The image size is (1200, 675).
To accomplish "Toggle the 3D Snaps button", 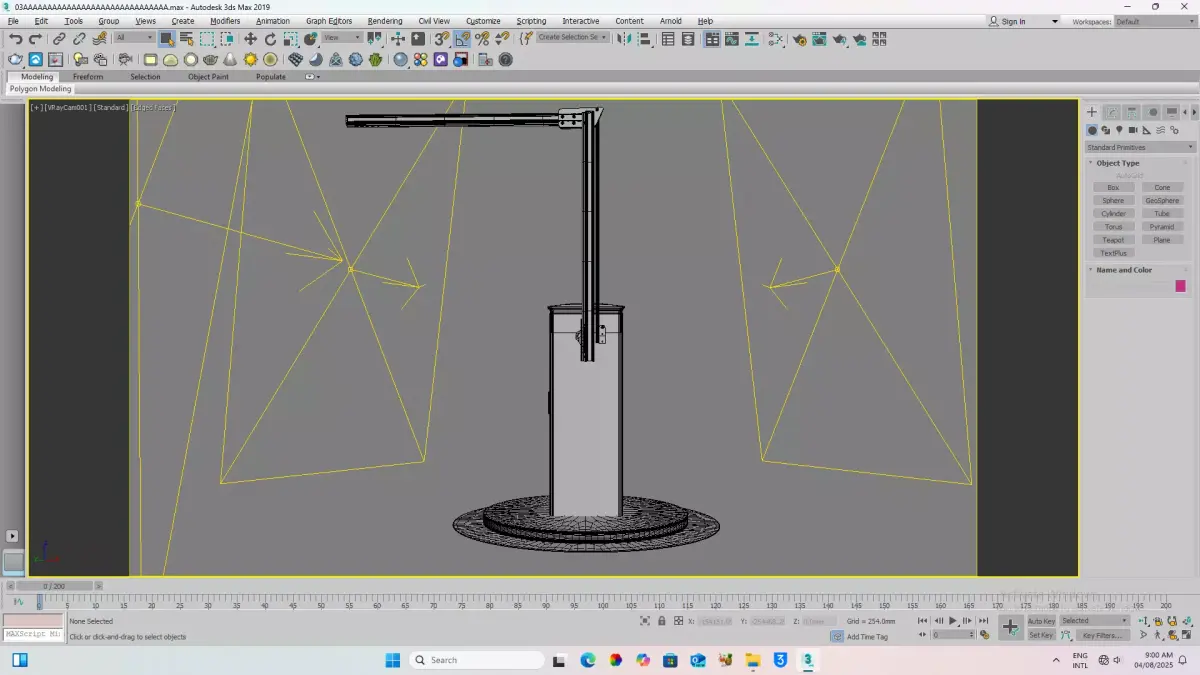I will [x=441, y=39].
